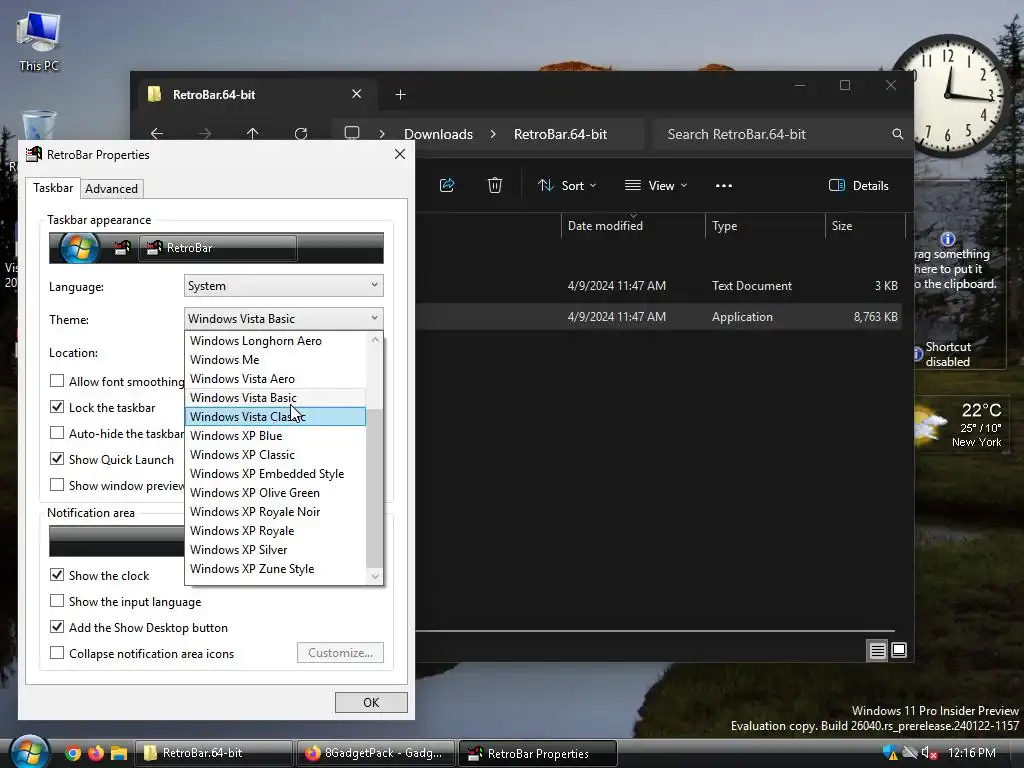Click the Customize... button
Screen dimensions: 1024x768
340,652
